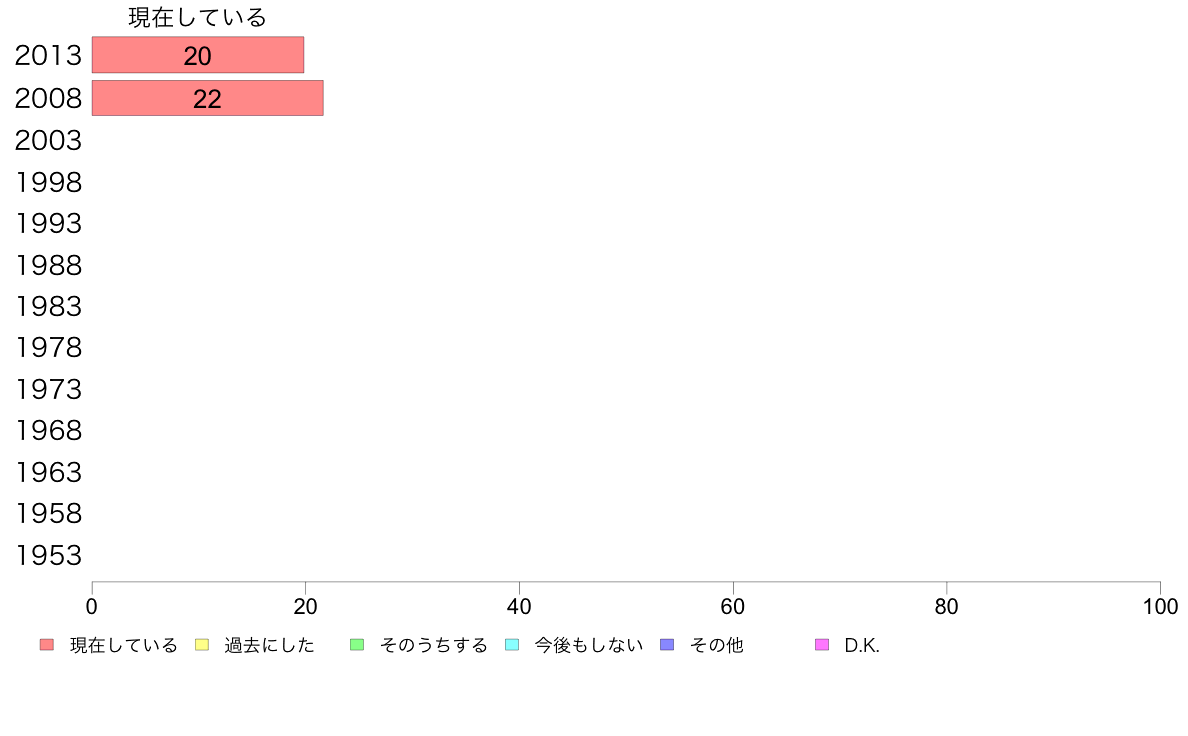This screenshot has height=736, width=1188.
Task: Click the blue その他 legend swatch
Action: tap(667, 645)
